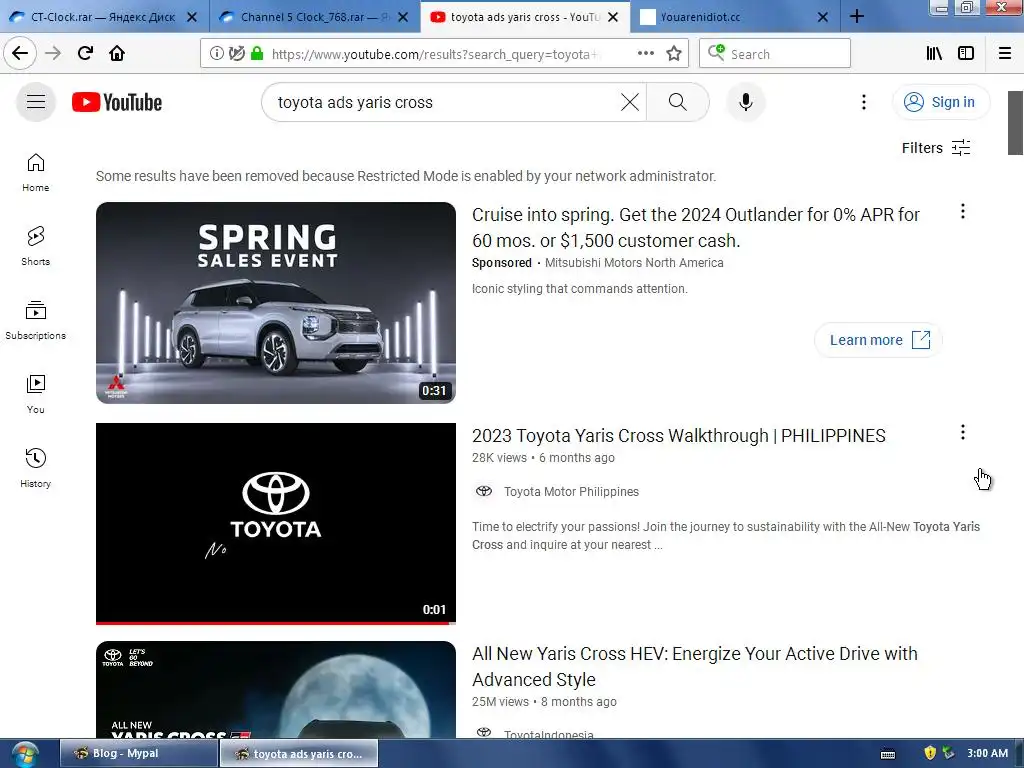This screenshot has height=768, width=1024.
Task: Open 2023 Toyota Yaris Cross Walkthrough title
Action: (679, 436)
